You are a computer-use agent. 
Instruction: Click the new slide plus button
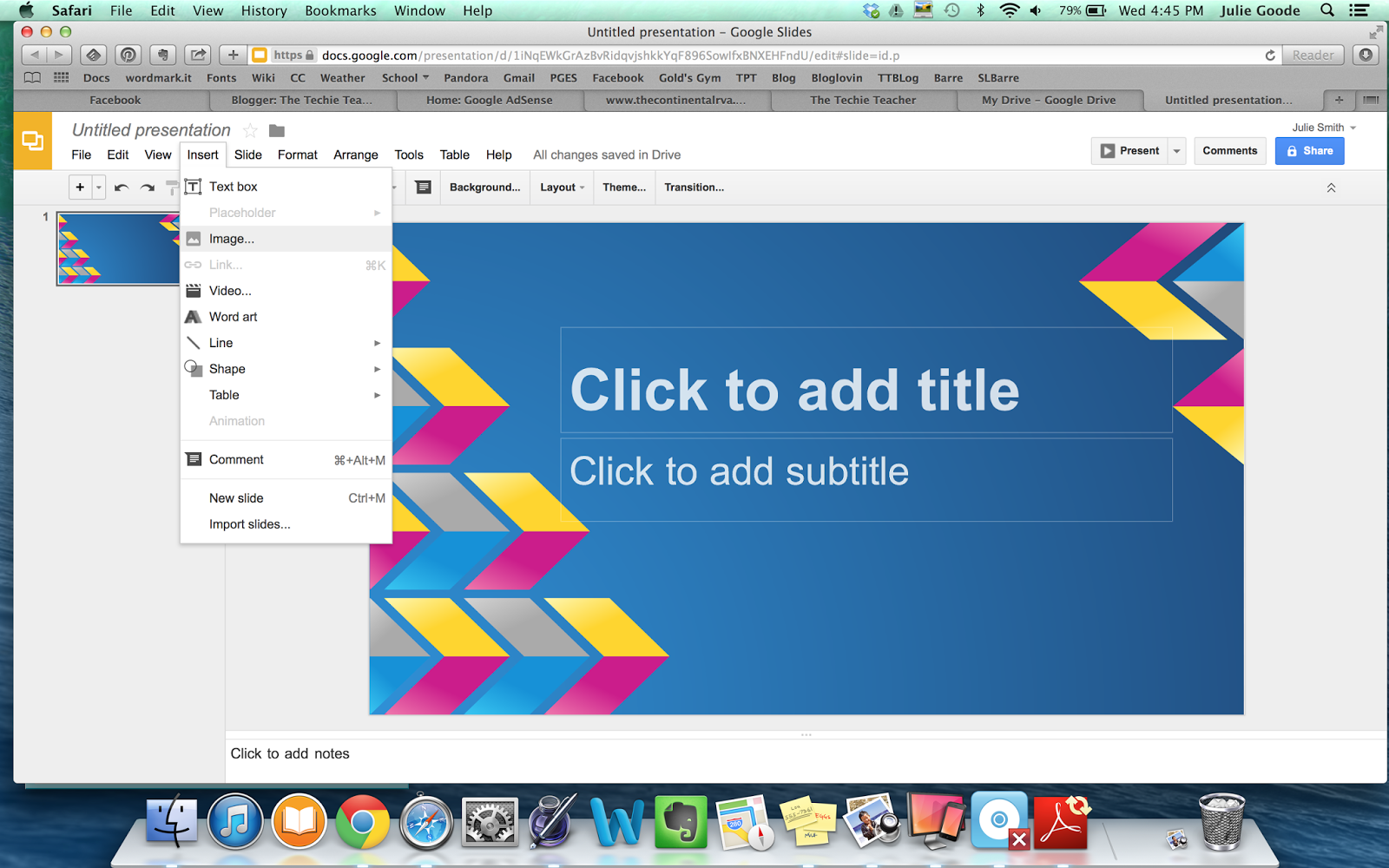[x=80, y=187]
